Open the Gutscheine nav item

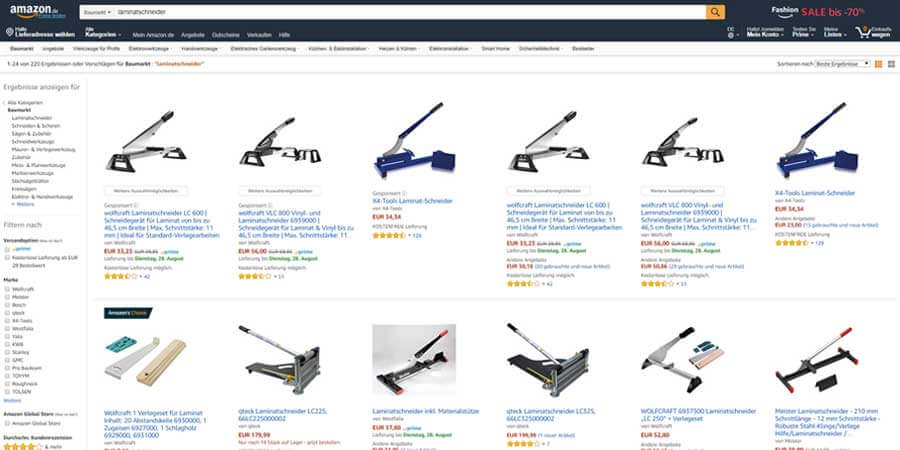(226, 35)
